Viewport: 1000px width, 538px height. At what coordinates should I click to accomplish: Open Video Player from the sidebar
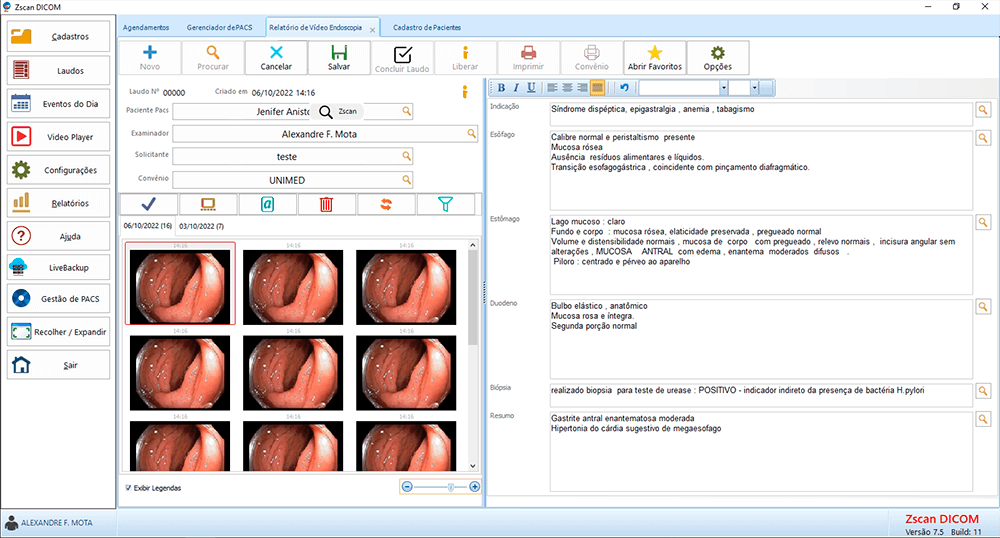pyautogui.click(x=59, y=137)
